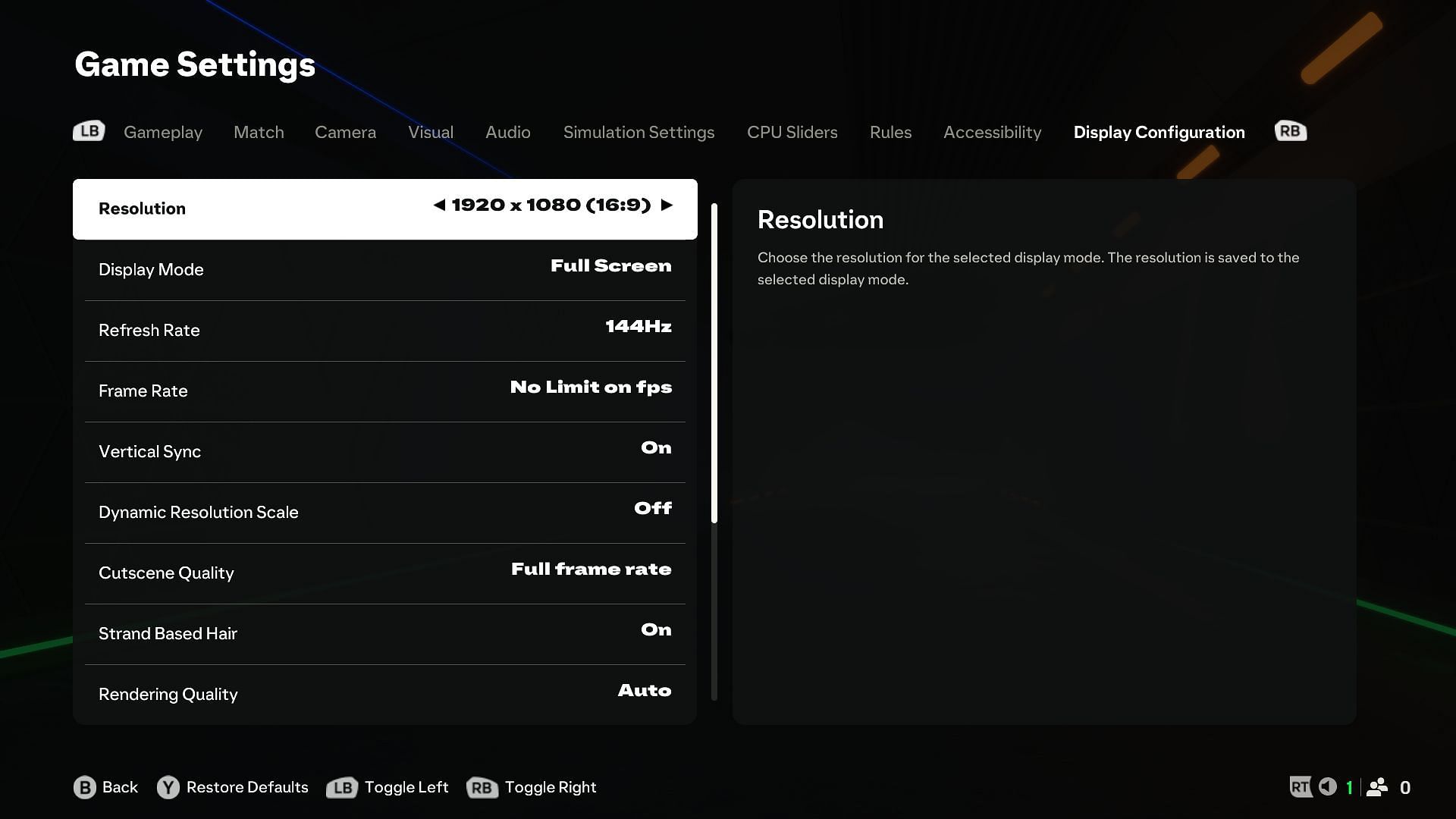Click the RB navigation icon right
The height and width of the screenshot is (819, 1456).
coord(1290,131)
